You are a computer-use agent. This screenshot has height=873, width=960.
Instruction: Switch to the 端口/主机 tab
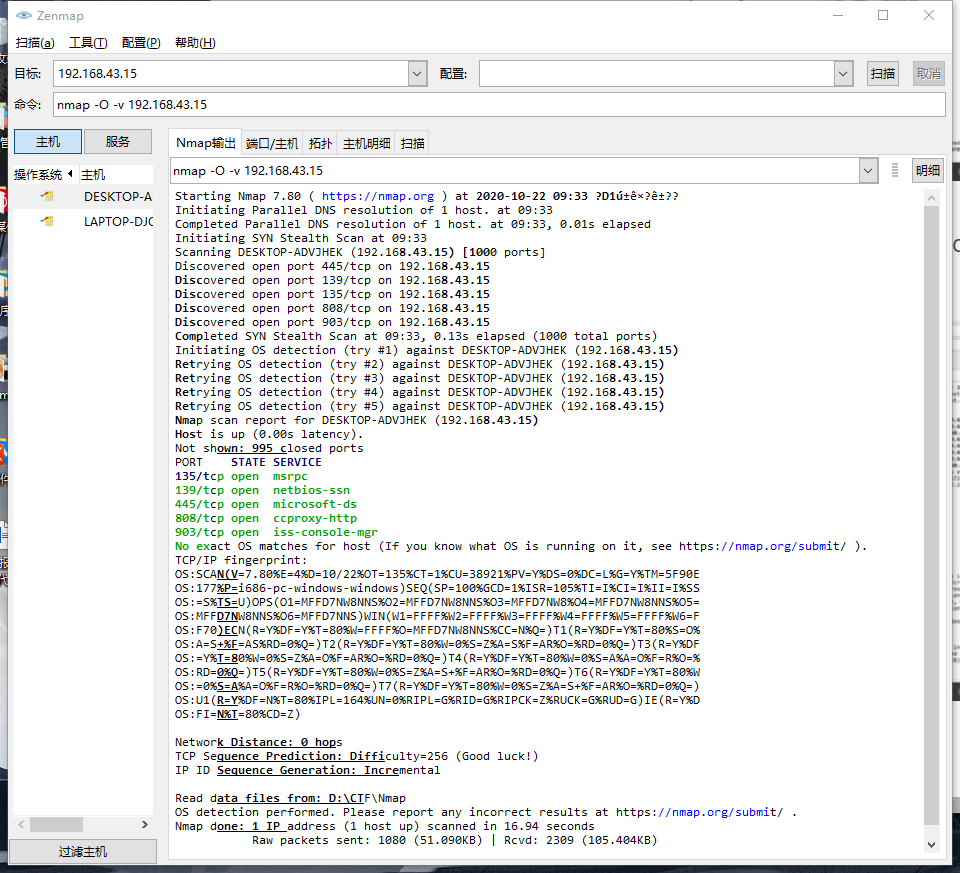coord(272,143)
